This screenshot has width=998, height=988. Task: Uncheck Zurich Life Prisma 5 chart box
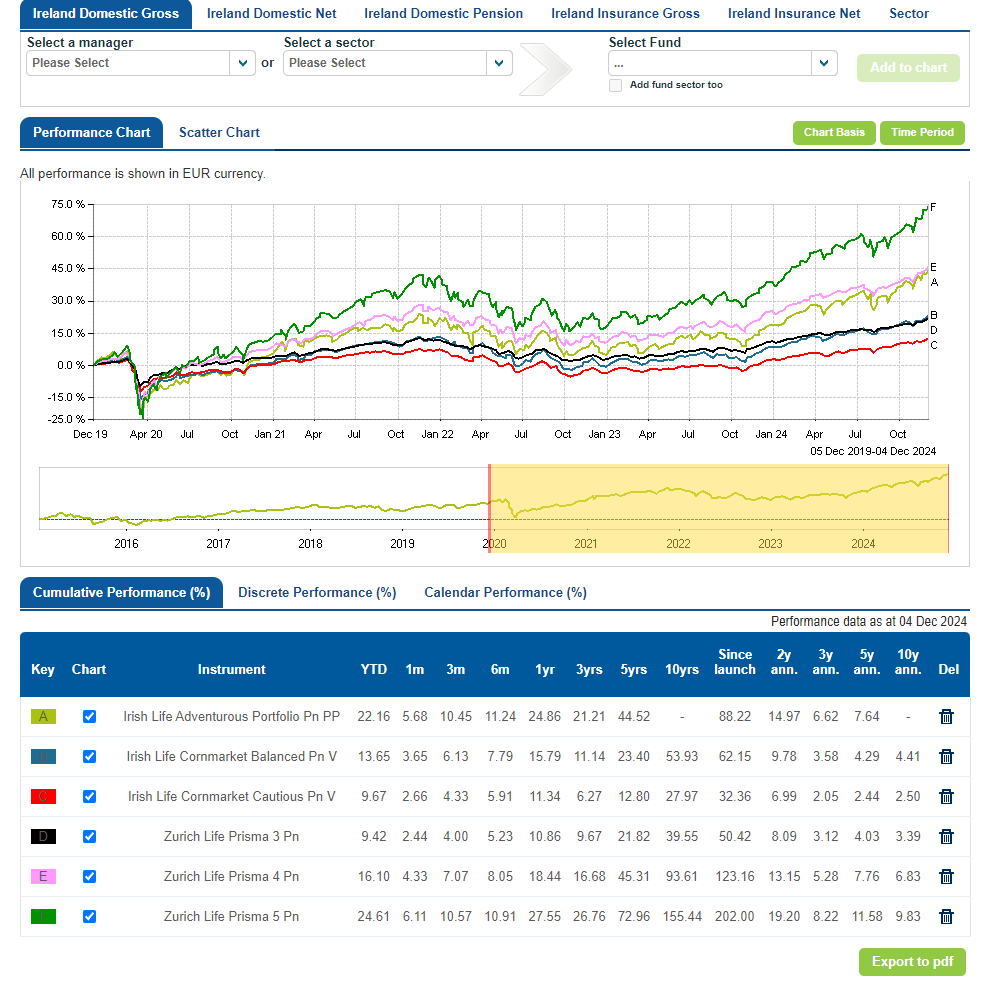[x=90, y=916]
